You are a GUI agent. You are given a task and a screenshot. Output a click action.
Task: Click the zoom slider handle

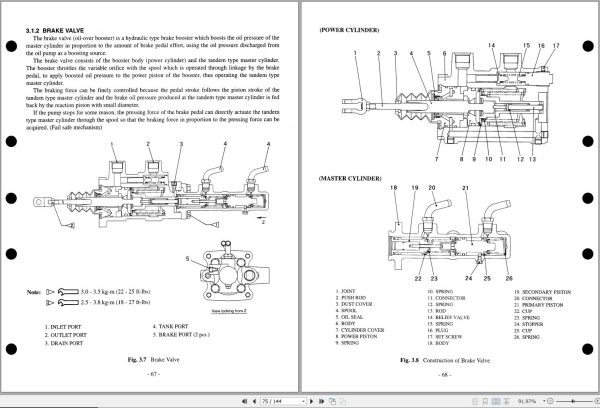(573, 401)
